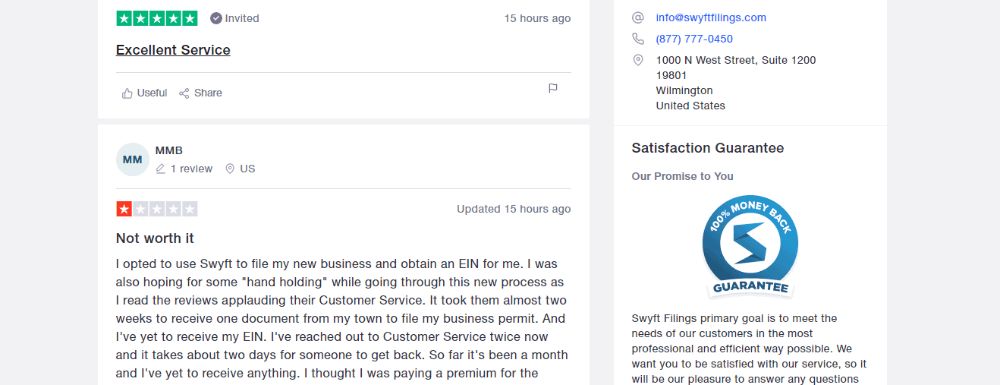Email info@swyftfilings.com
Screen dimensions: 1000x385
(x=711, y=18)
